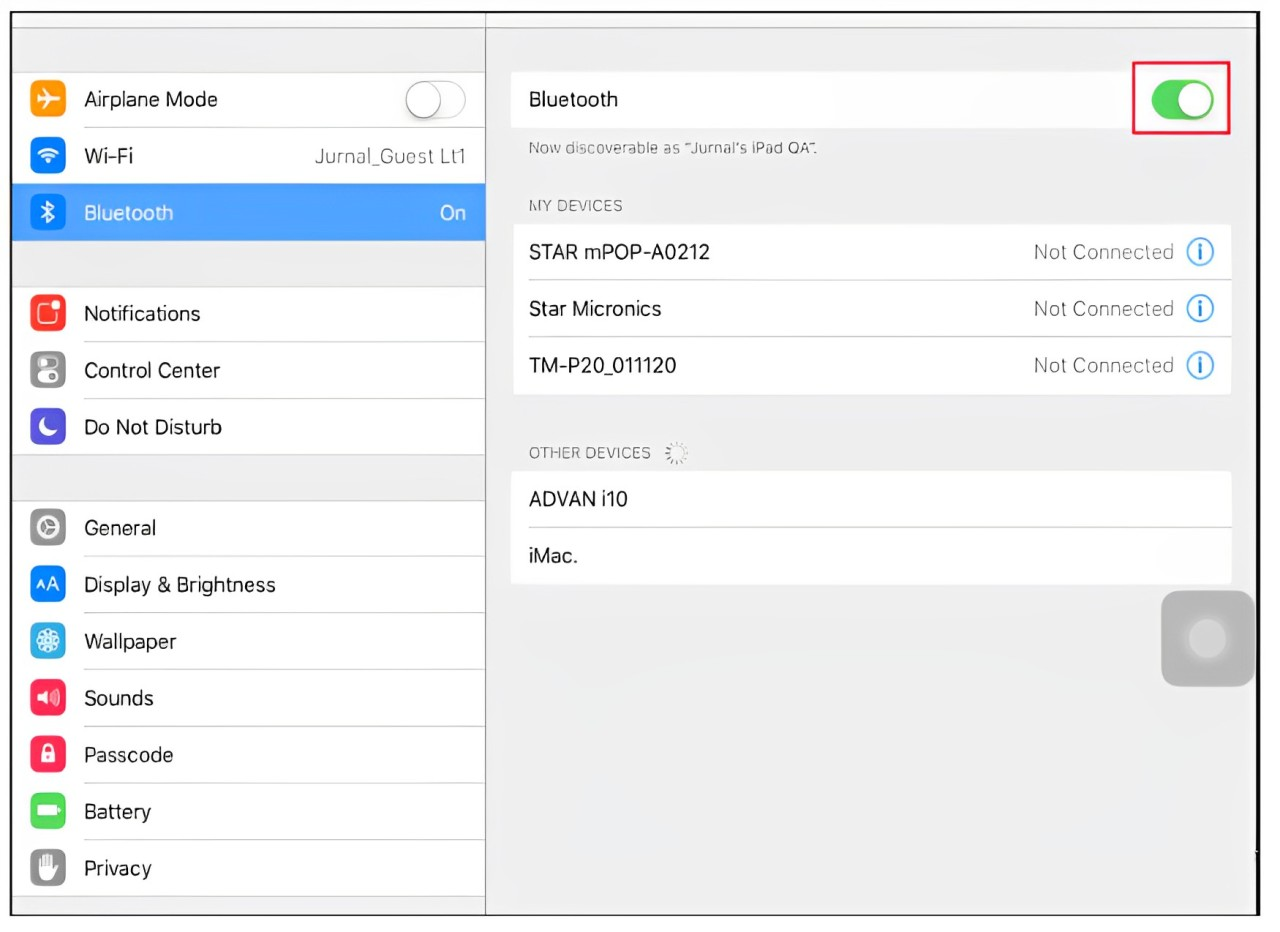Screen dimensions: 1280x932
Task: Click the MY DEVICES section header
Action: [x=575, y=205]
